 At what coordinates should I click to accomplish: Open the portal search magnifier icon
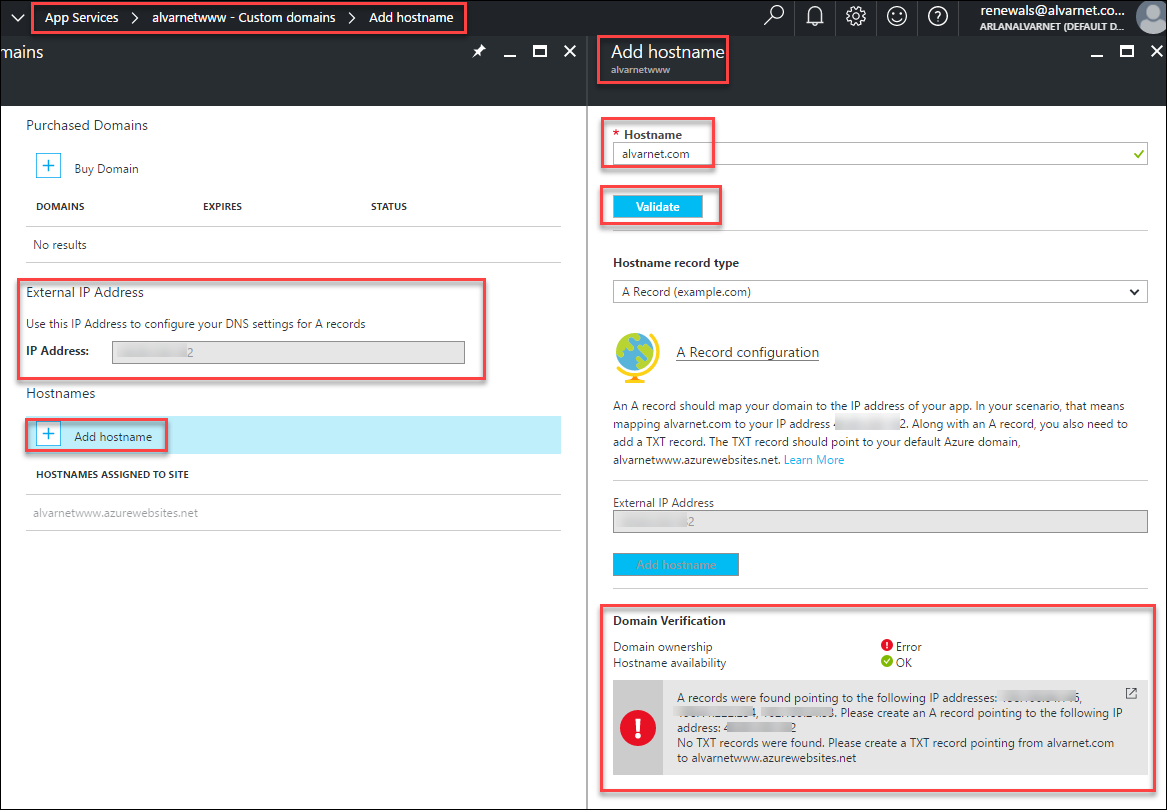(x=774, y=16)
